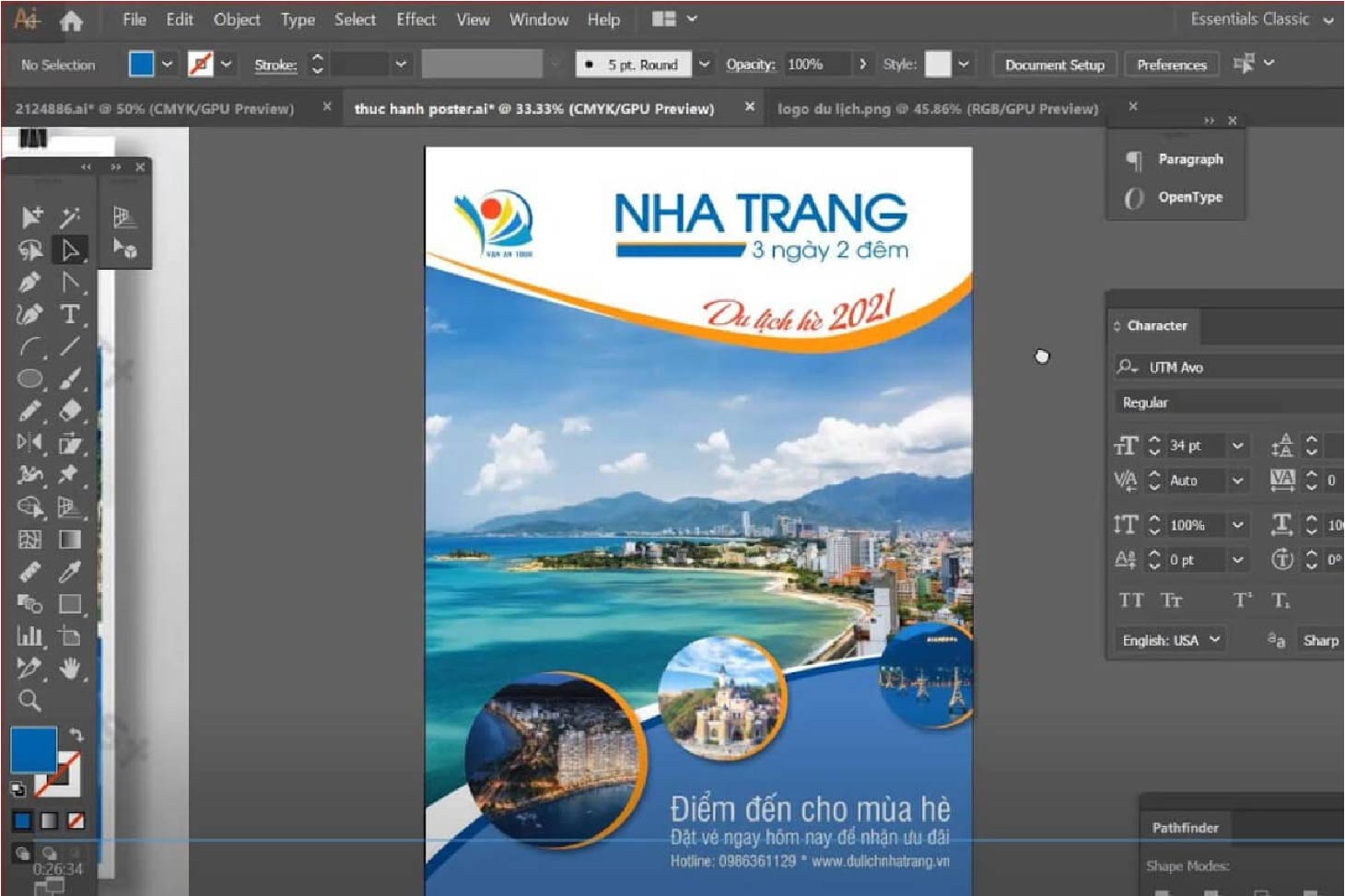Viewport: 1345px width, 896px height.
Task: Click the arrange documents icon beside Help
Action: pyautogui.click(x=664, y=19)
